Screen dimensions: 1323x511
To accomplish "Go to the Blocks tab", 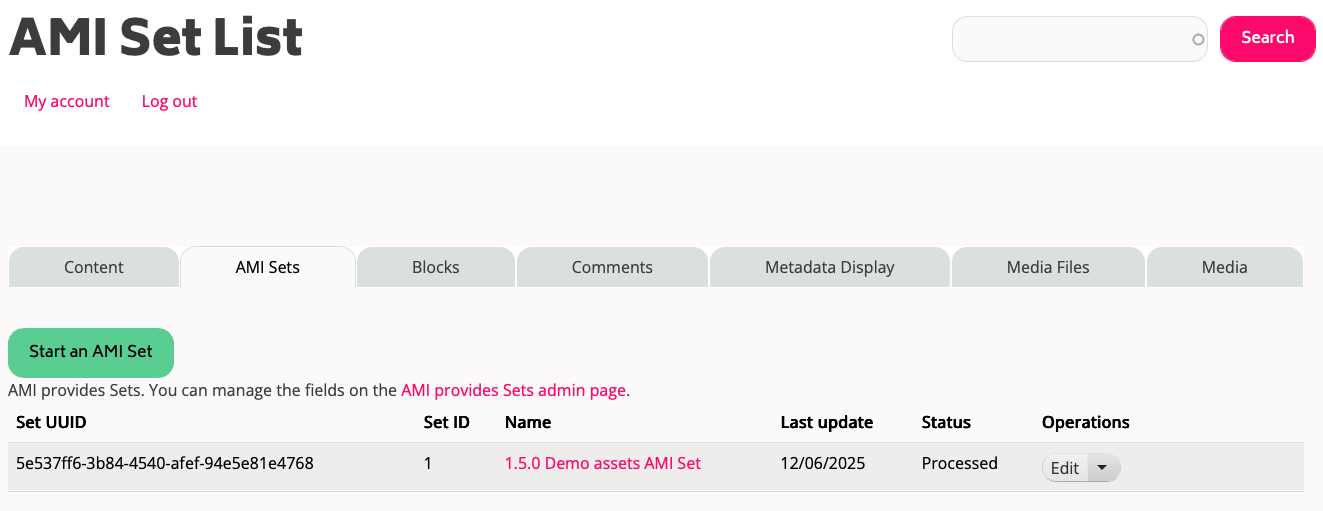I will tap(436, 267).
